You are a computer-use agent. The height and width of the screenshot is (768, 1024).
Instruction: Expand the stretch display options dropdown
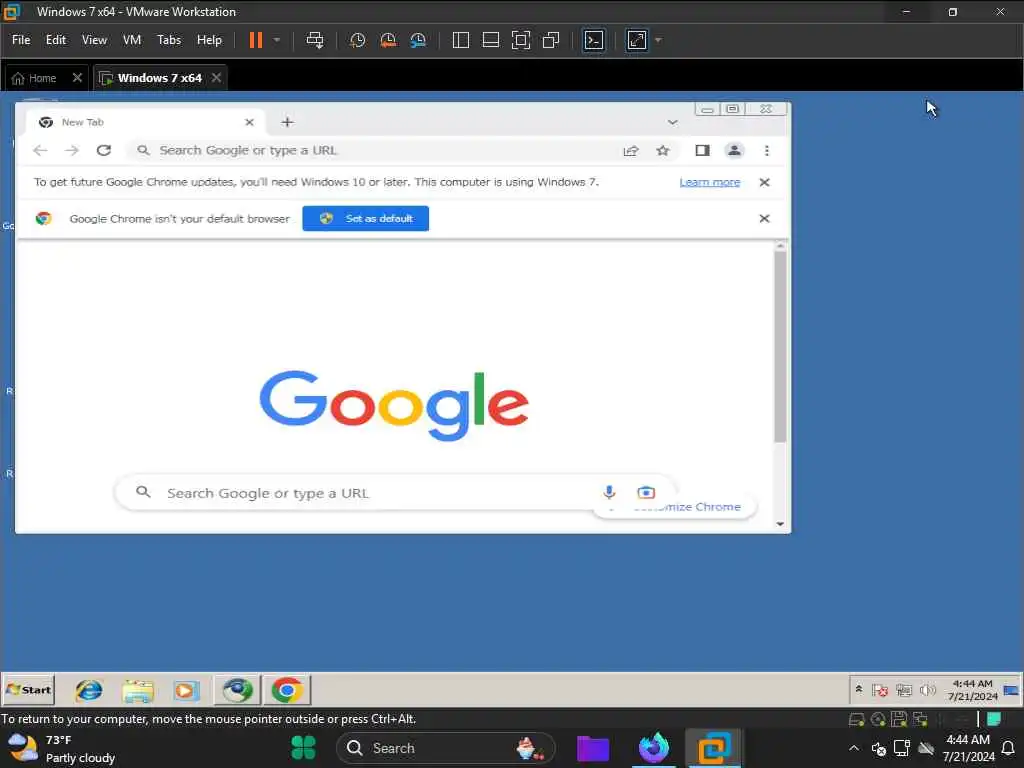(658, 40)
